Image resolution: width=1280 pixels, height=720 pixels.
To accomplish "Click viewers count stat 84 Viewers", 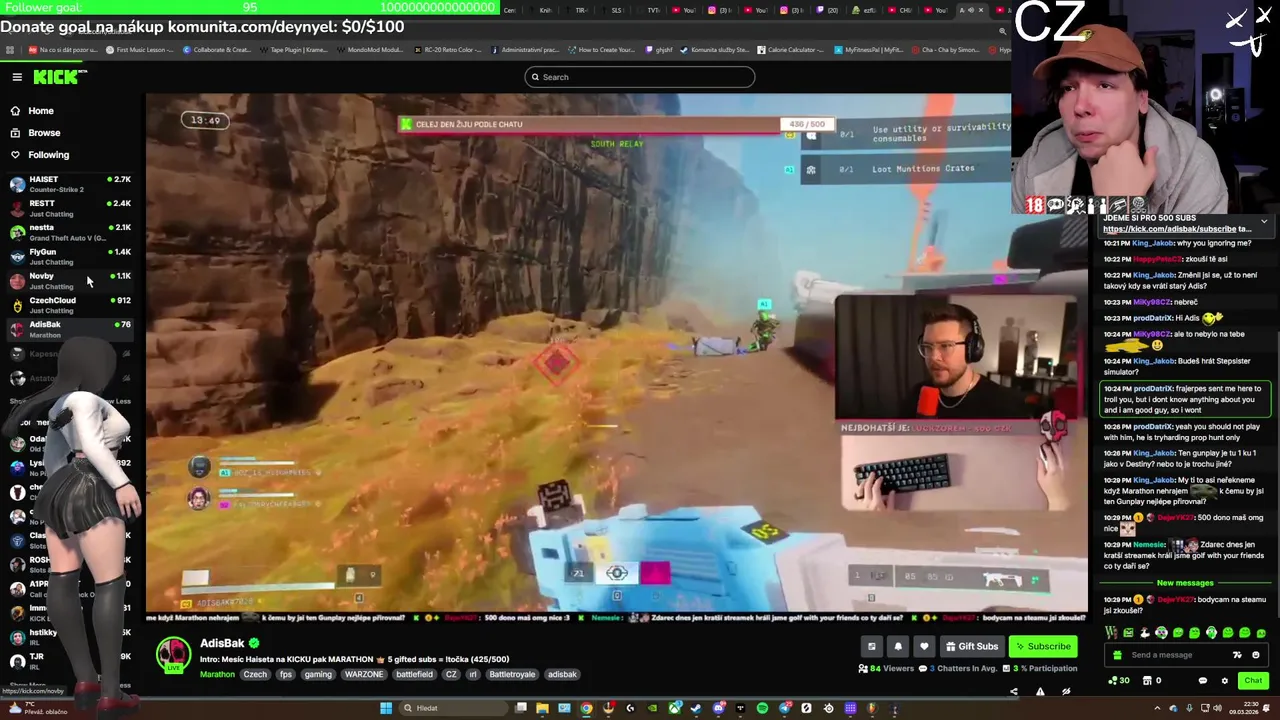I will click(886, 668).
